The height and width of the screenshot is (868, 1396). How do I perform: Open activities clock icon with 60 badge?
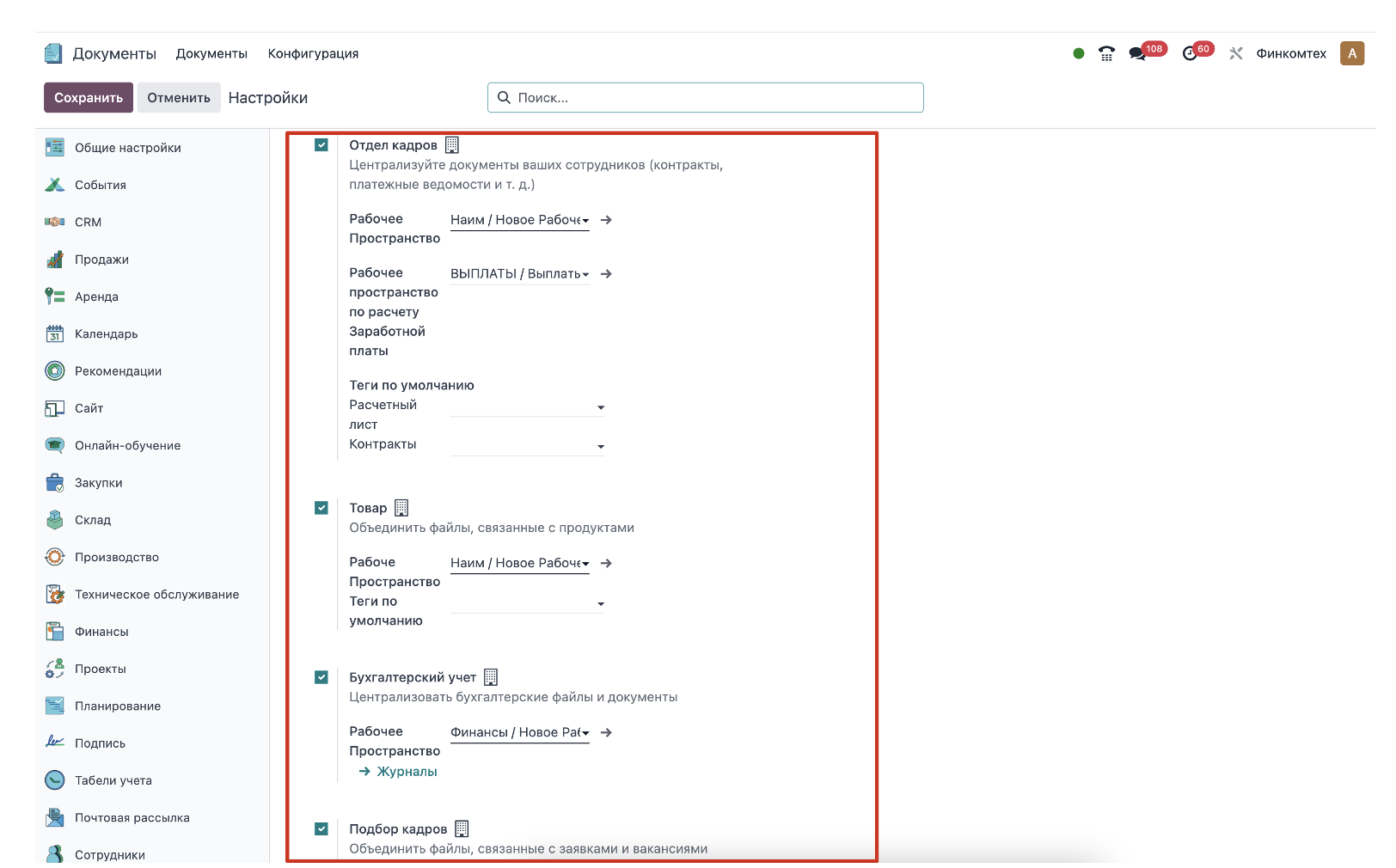click(1190, 53)
